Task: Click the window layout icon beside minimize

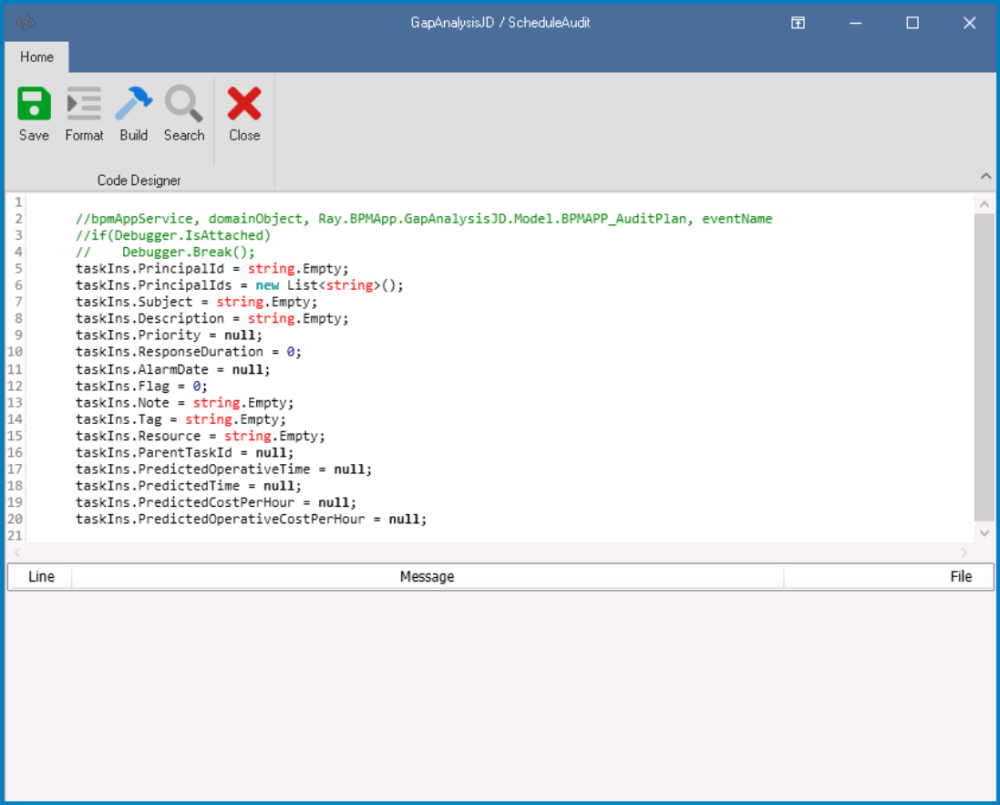Action: point(797,22)
